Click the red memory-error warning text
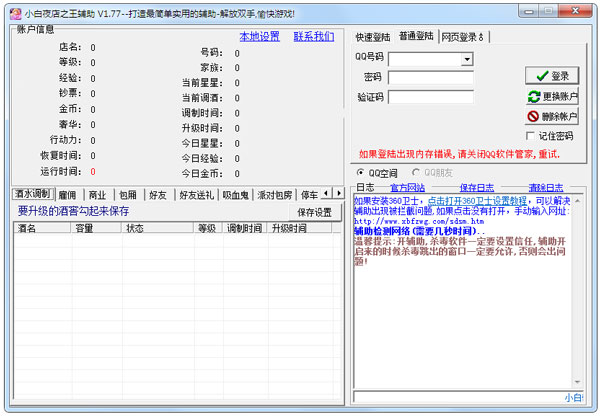 459,154
